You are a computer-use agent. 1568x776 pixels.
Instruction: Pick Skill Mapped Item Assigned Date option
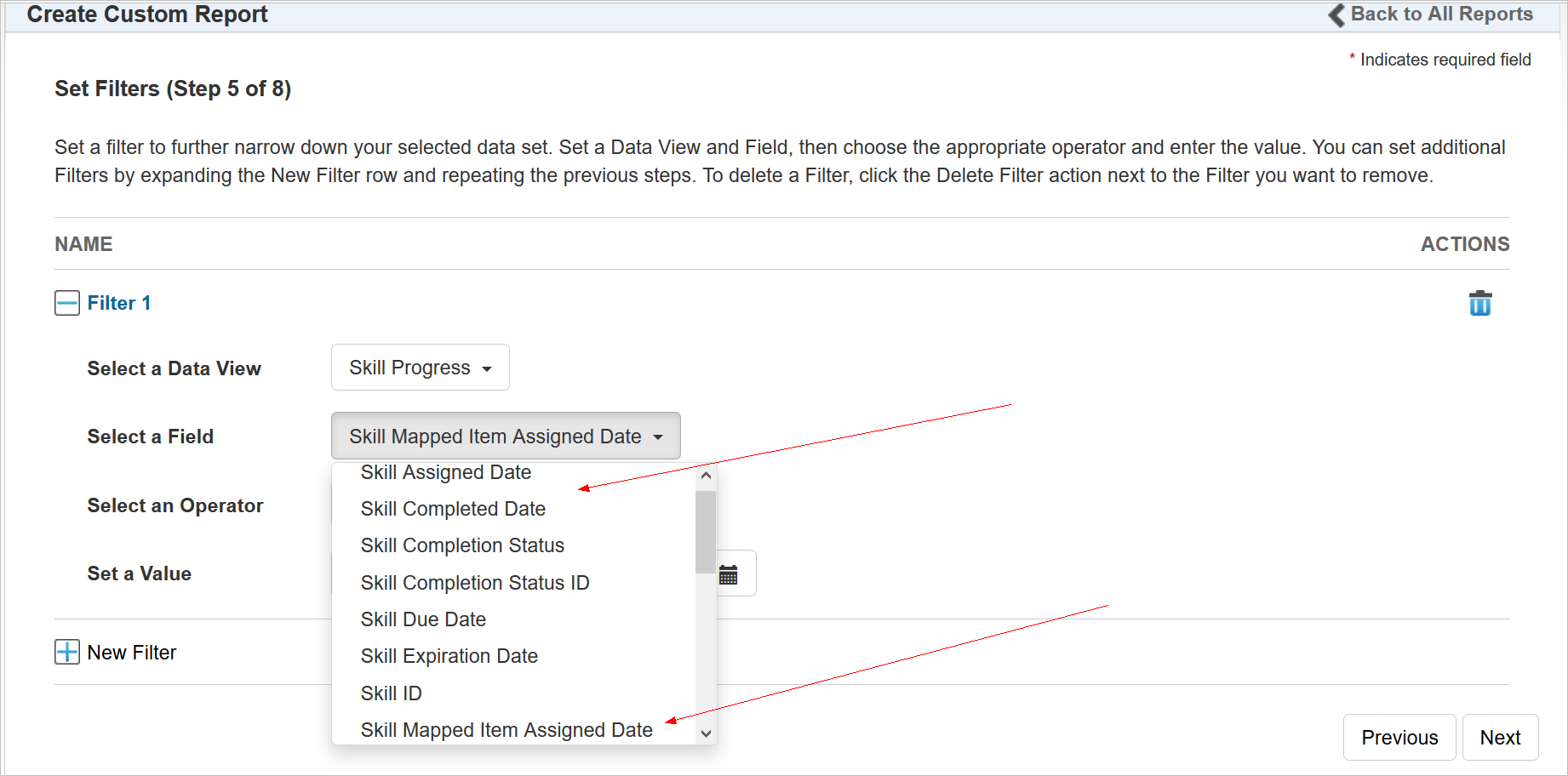pos(506,730)
